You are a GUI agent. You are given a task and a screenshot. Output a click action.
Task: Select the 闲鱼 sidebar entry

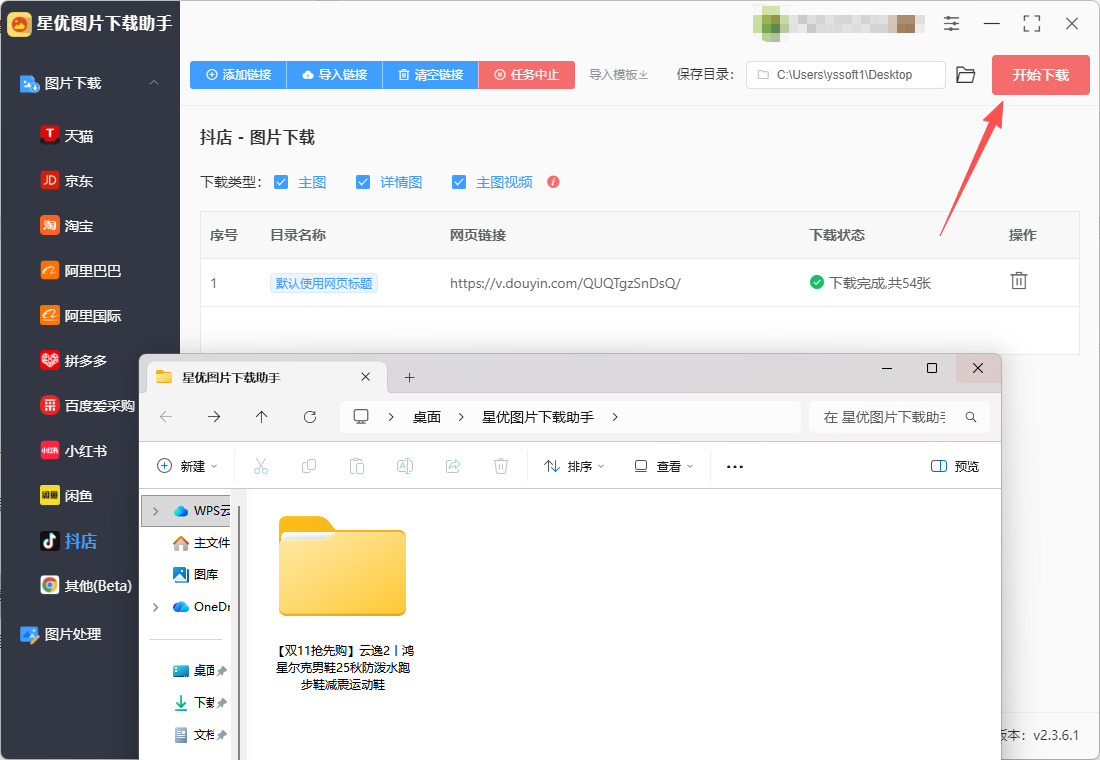67,495
